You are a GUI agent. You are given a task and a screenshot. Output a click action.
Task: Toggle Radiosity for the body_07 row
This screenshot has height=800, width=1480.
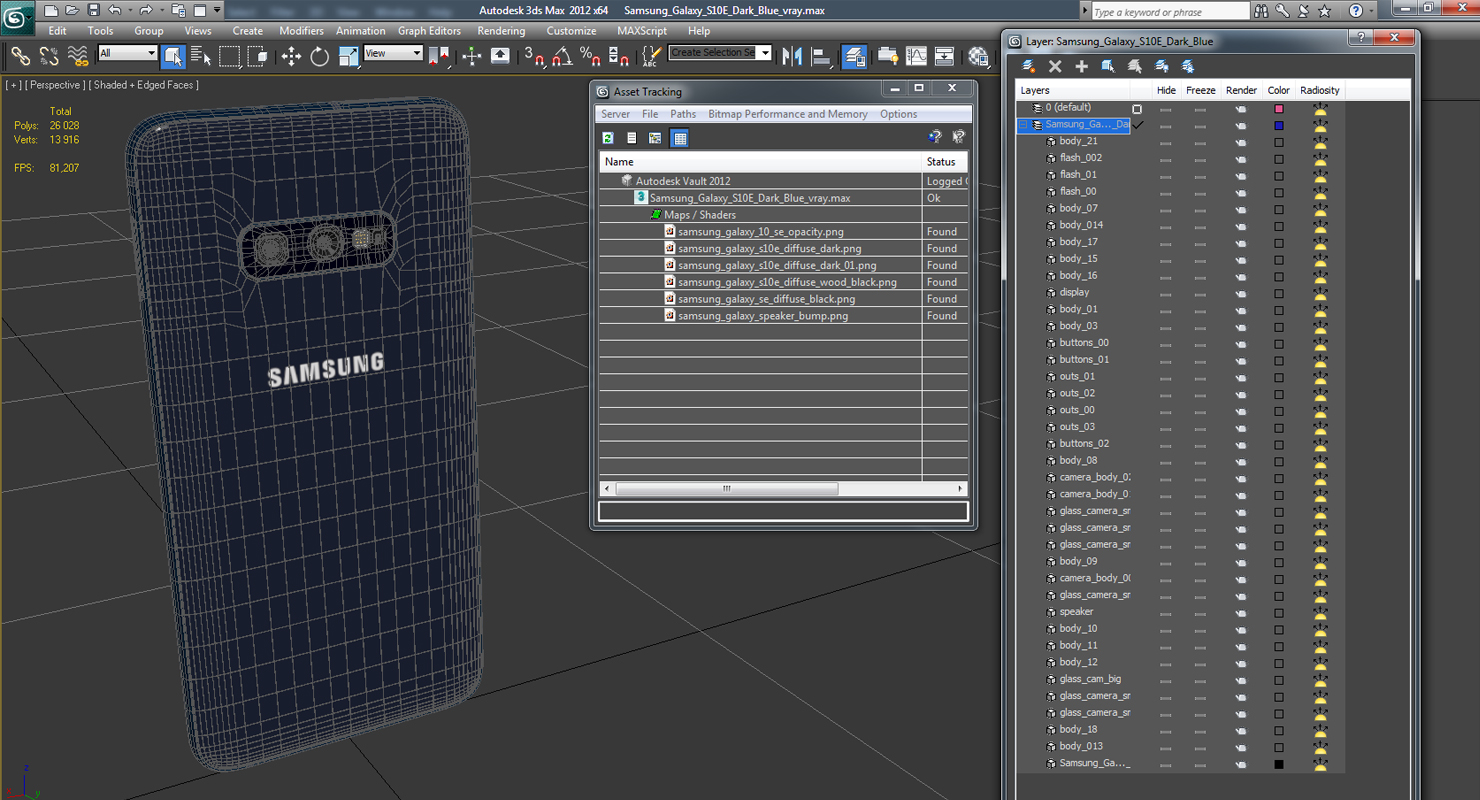tap(1320, 208)
